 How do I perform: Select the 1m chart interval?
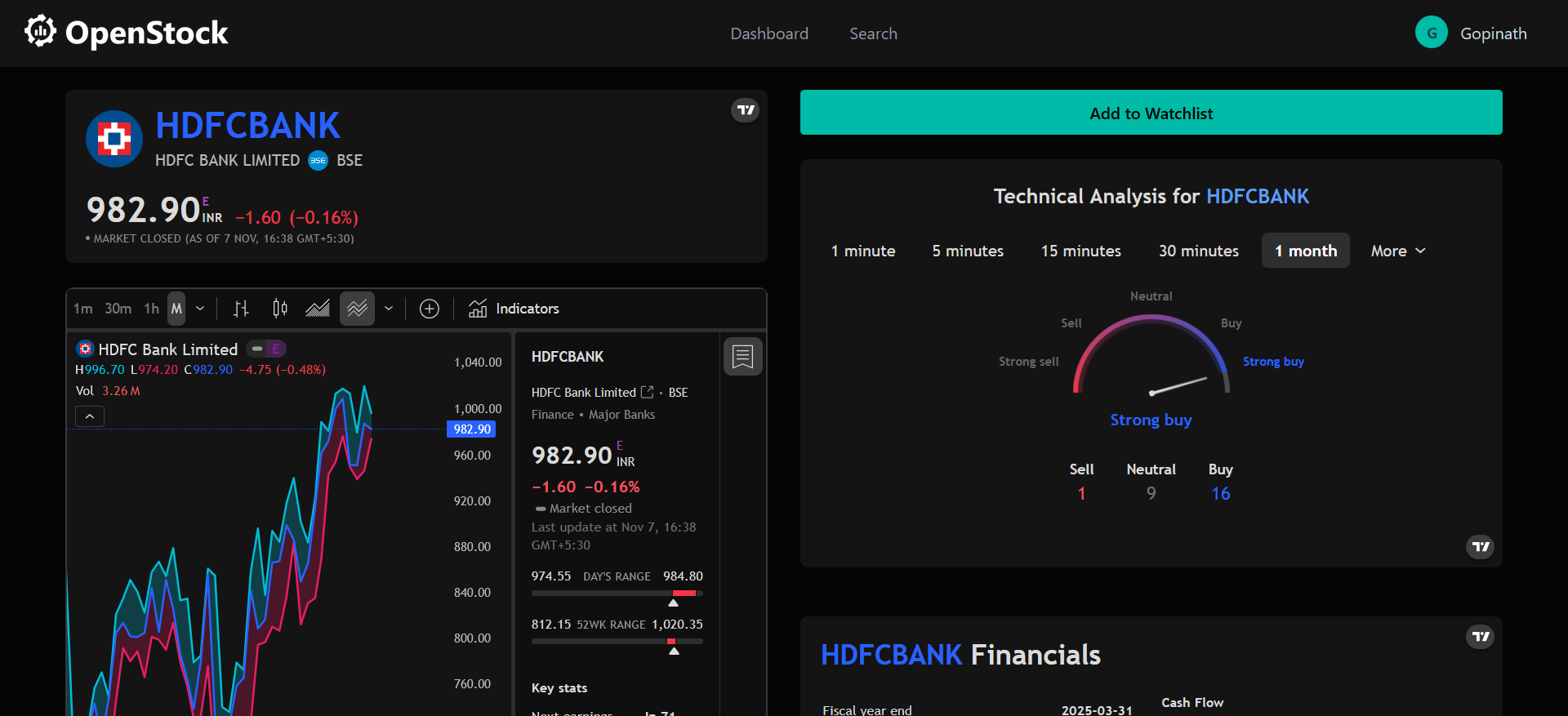(83, 309)
